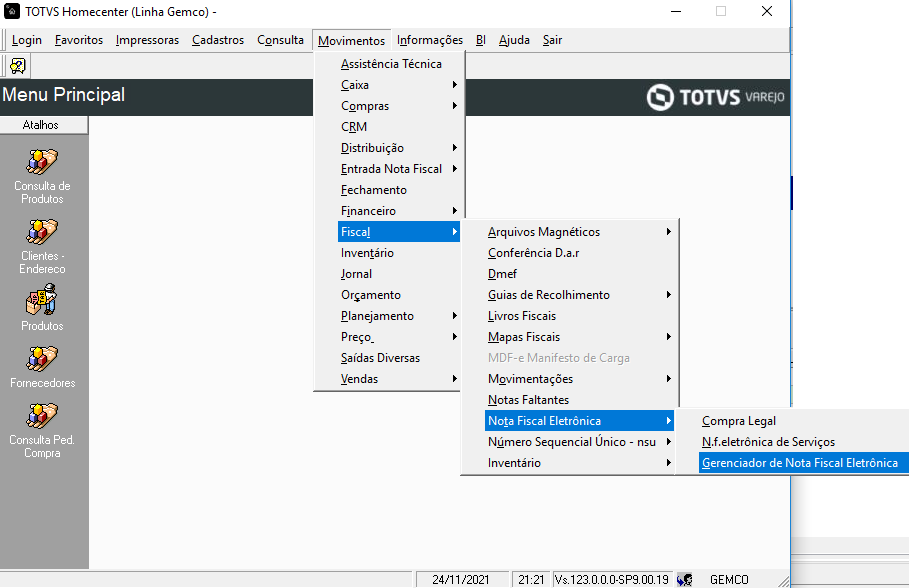This screenshot has height=588, width=909.
Task: Expand the Mapas Fiscais submenu
Action: [579, 337]
